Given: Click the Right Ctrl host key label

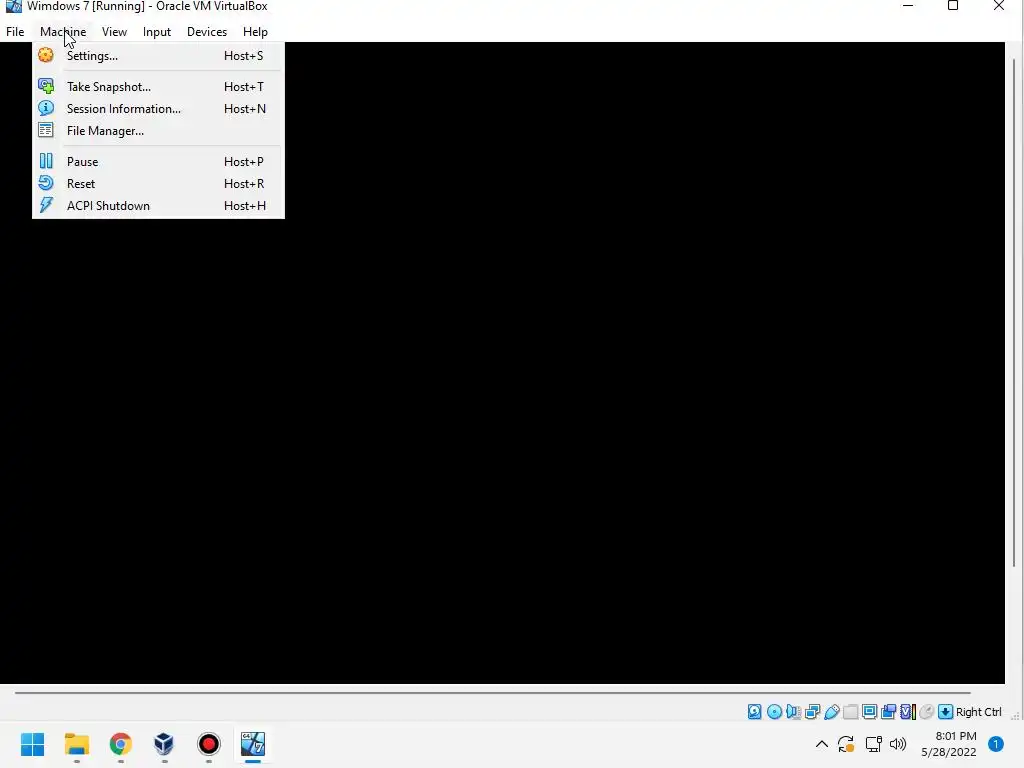Looking at the screenshot, I should point(978,712).
